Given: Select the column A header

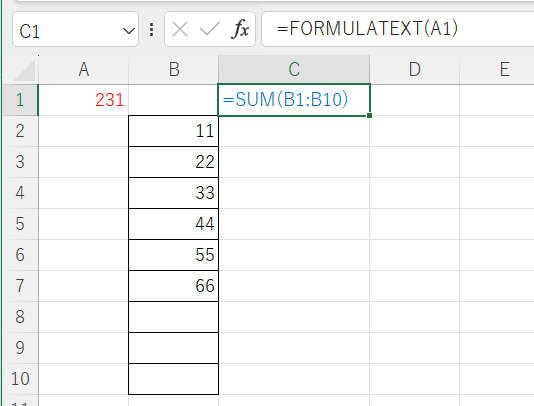Looking at the screenshot, I should [x=83, y=69].
